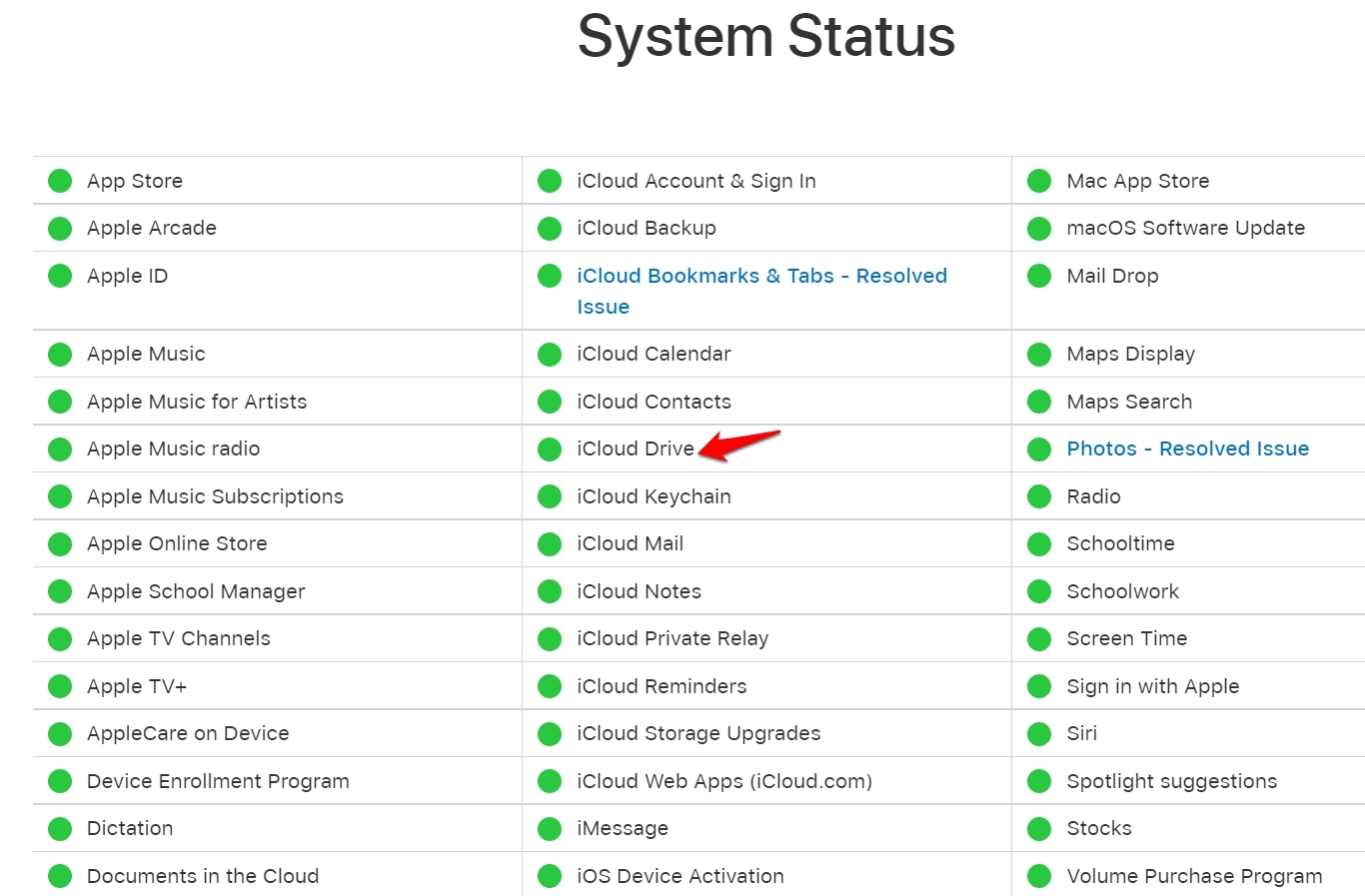Screen dimensions: 1365x896
Task: Click the green dot next to iCloud Backup
Action: point(550,228)
